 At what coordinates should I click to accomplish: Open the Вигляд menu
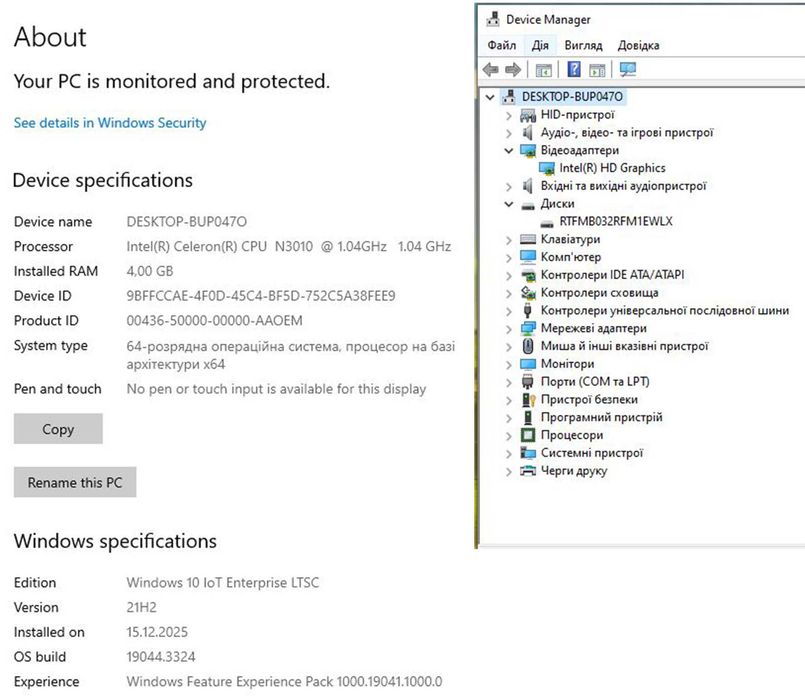point(583,45)
